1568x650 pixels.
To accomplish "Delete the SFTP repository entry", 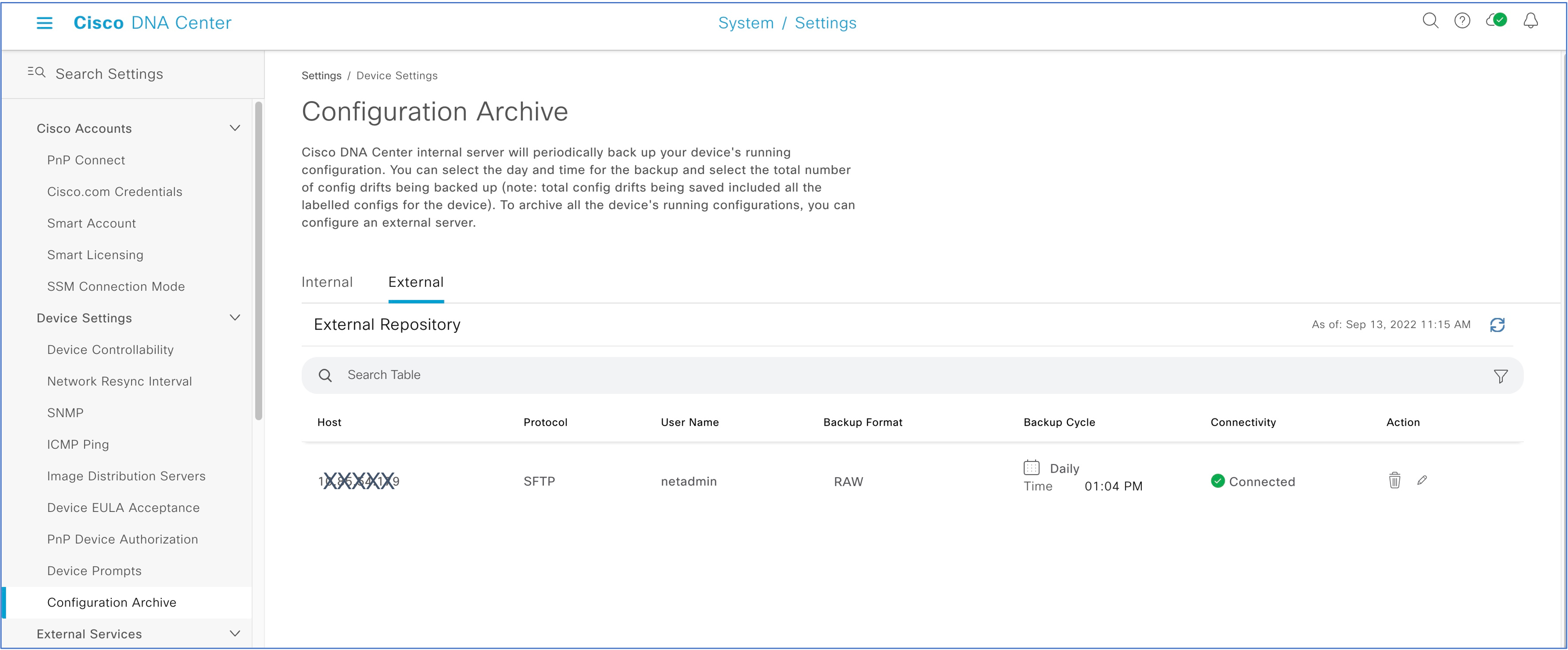I will [1394, 480].
